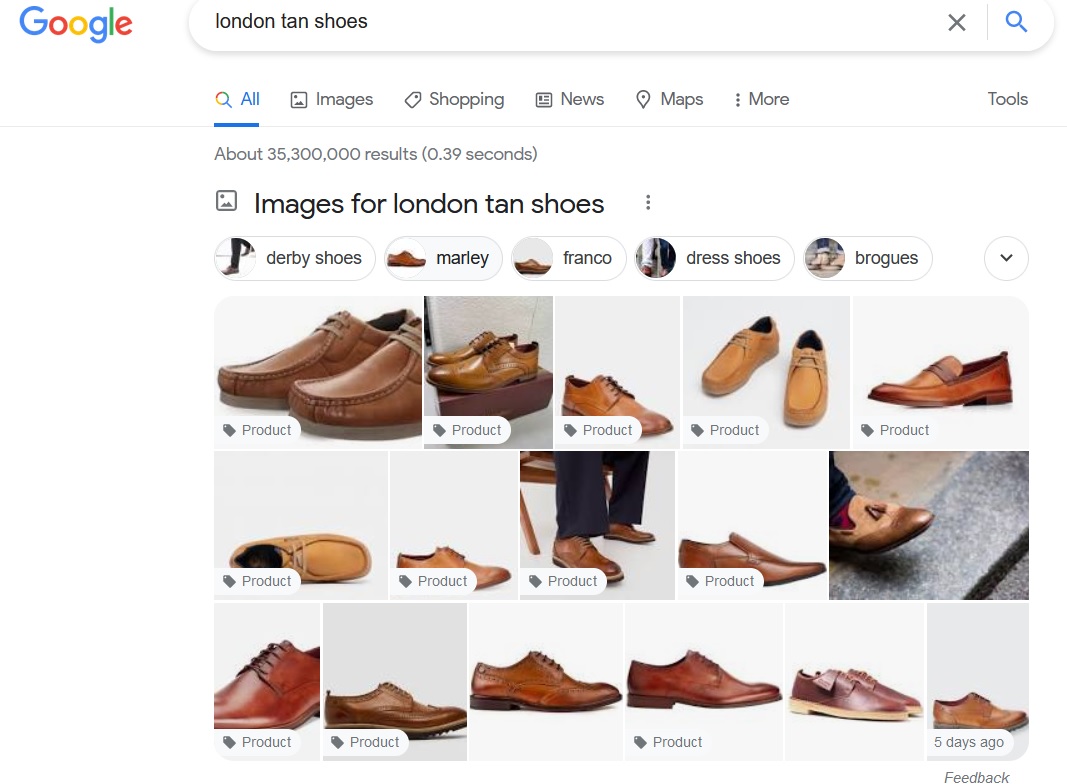Click the blue search magnifier icon
This screenshot has height=784, width=1067.
click(1016, 22)
